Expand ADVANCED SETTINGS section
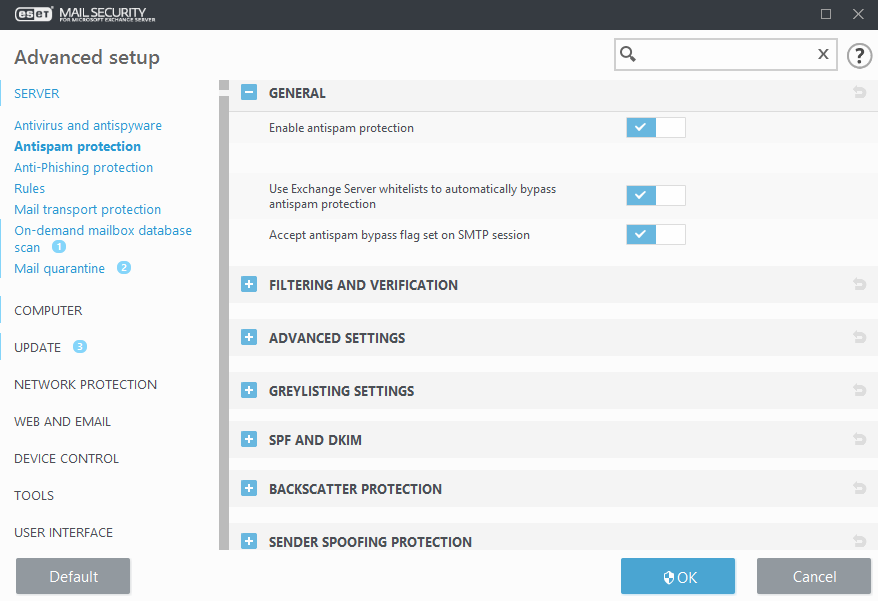The height and width of the screenshot is (601, 878). click(249, 337)
